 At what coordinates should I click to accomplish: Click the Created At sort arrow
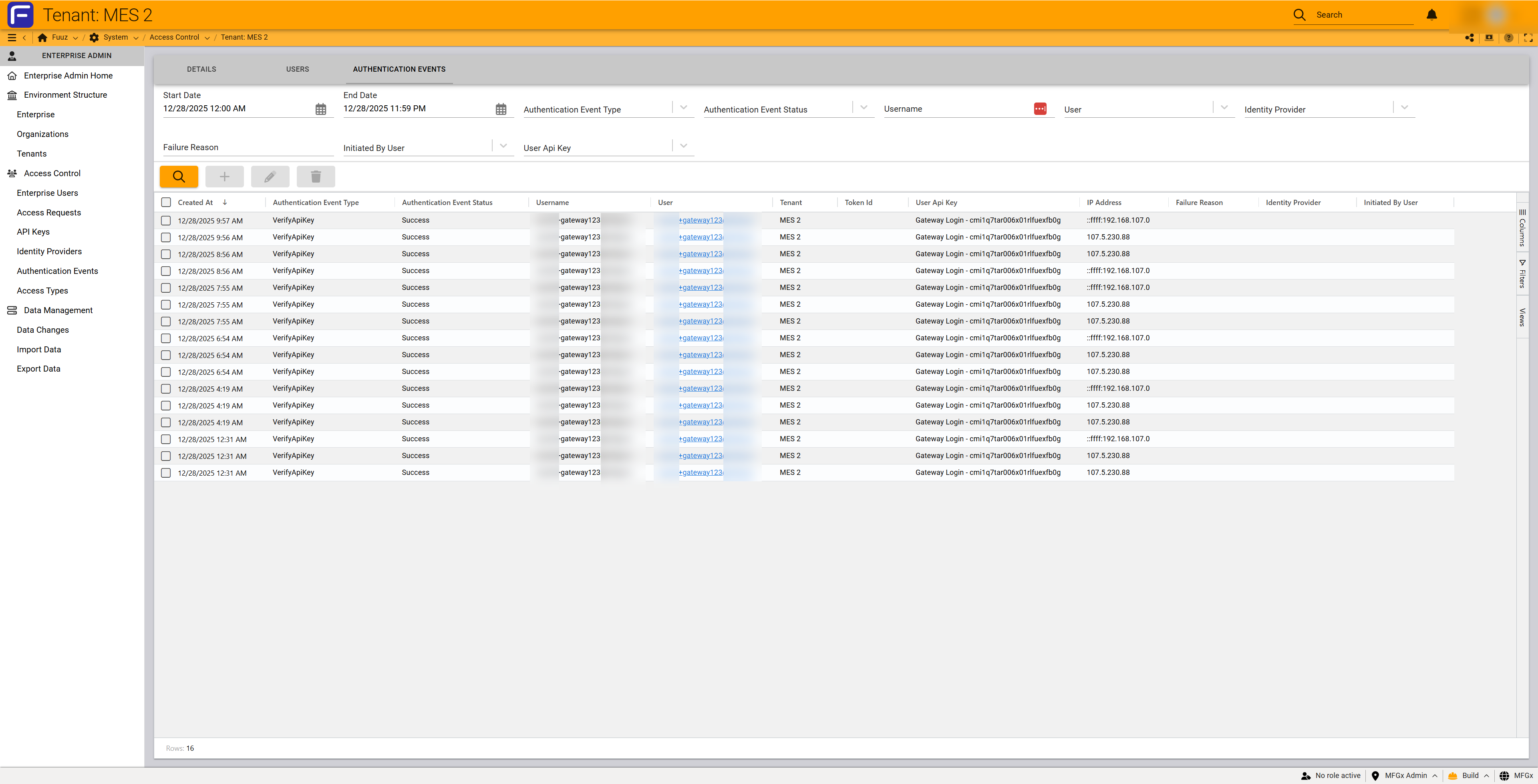[224, 203]
